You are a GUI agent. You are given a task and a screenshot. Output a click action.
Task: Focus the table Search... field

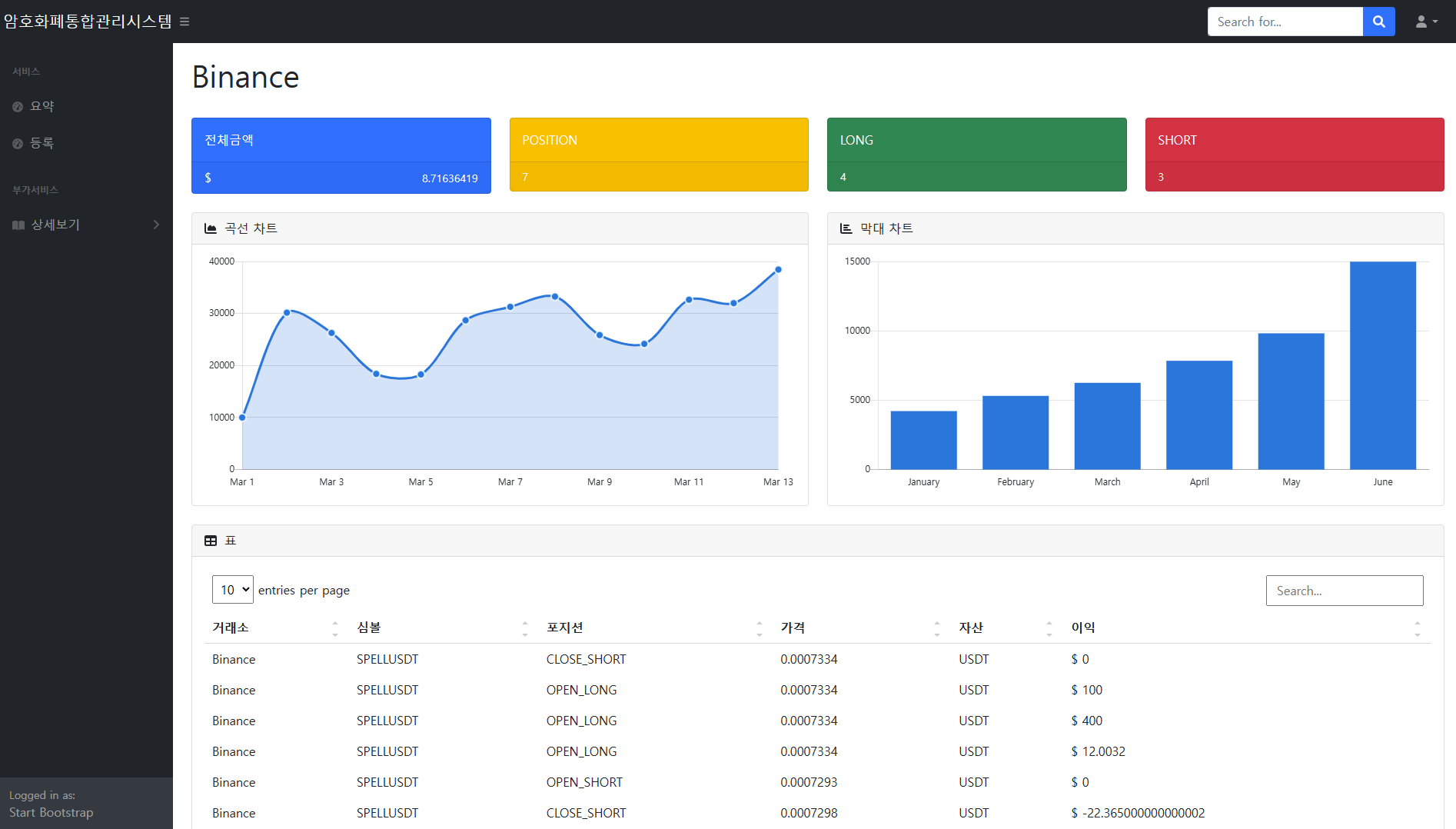(1345, 591)
